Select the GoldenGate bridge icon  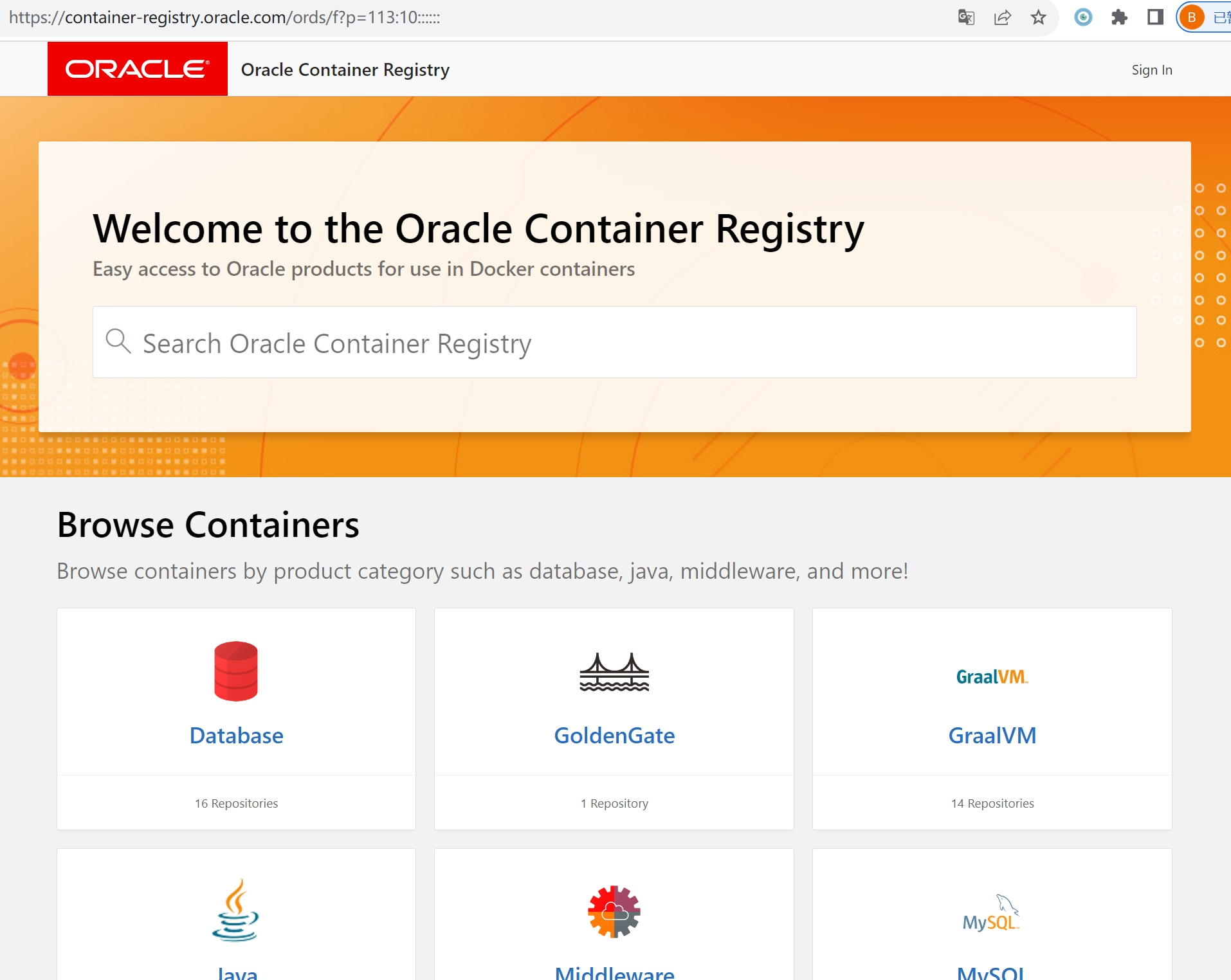pos(614,671)
